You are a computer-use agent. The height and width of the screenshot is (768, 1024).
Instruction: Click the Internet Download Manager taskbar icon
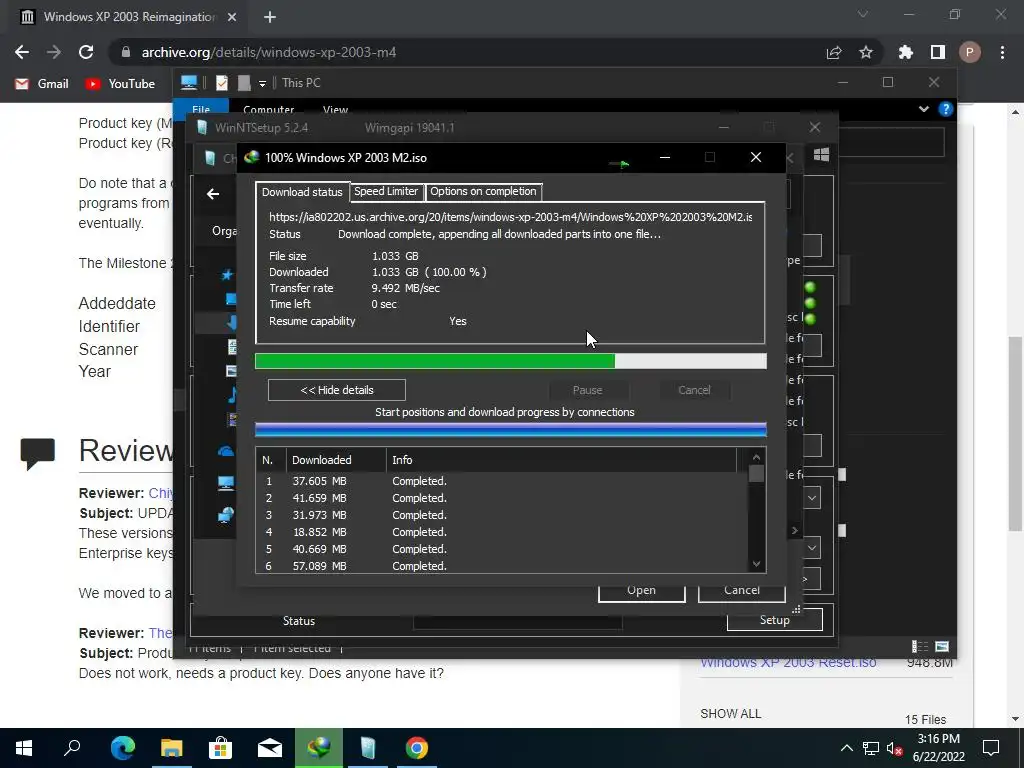coord(319,748)
